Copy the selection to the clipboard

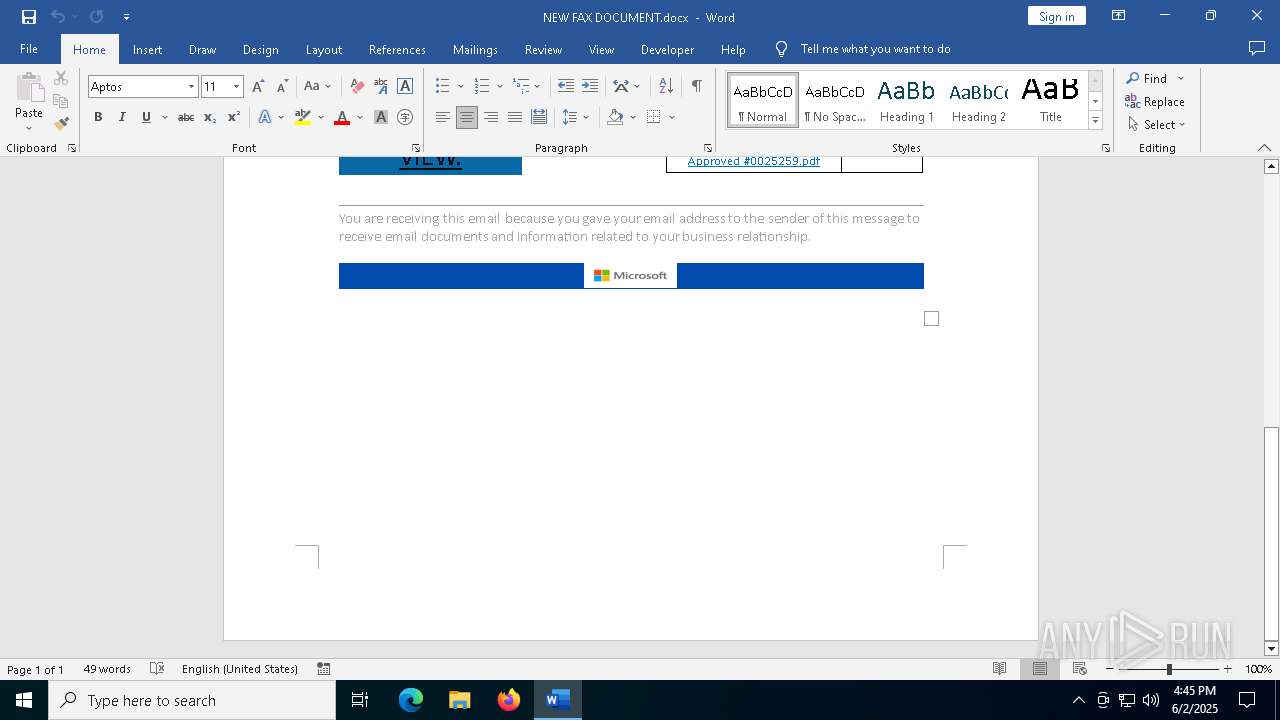point(61,101)
